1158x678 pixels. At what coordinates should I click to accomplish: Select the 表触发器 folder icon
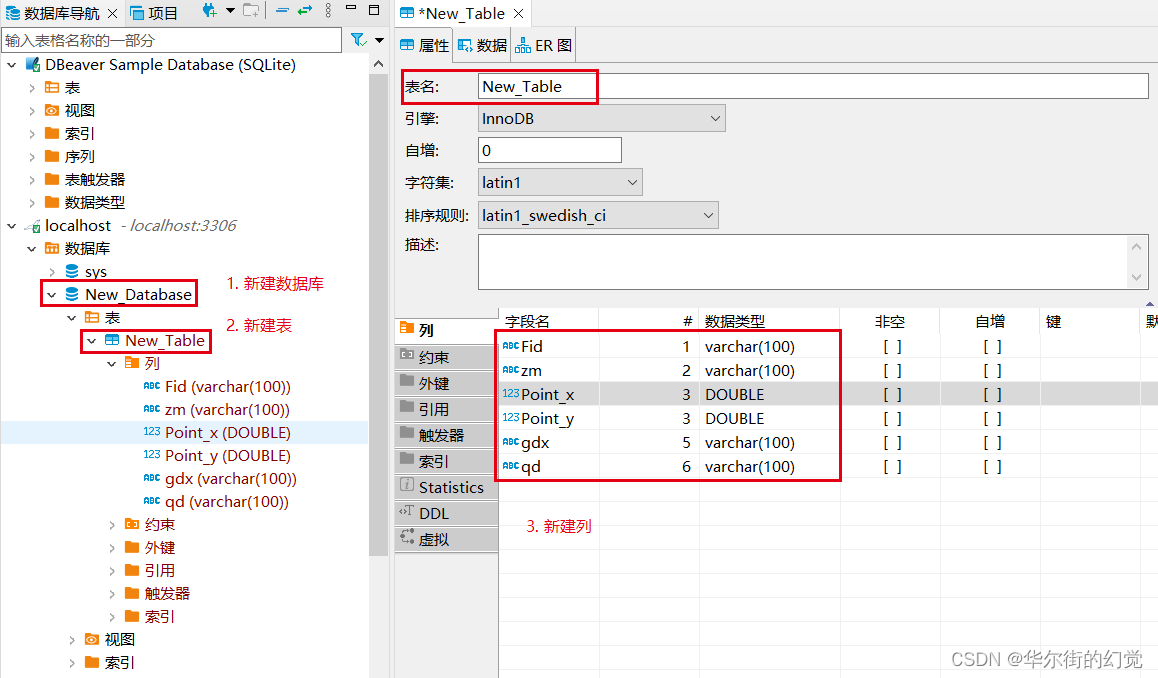pyautogui.click(x=52, y=179)
